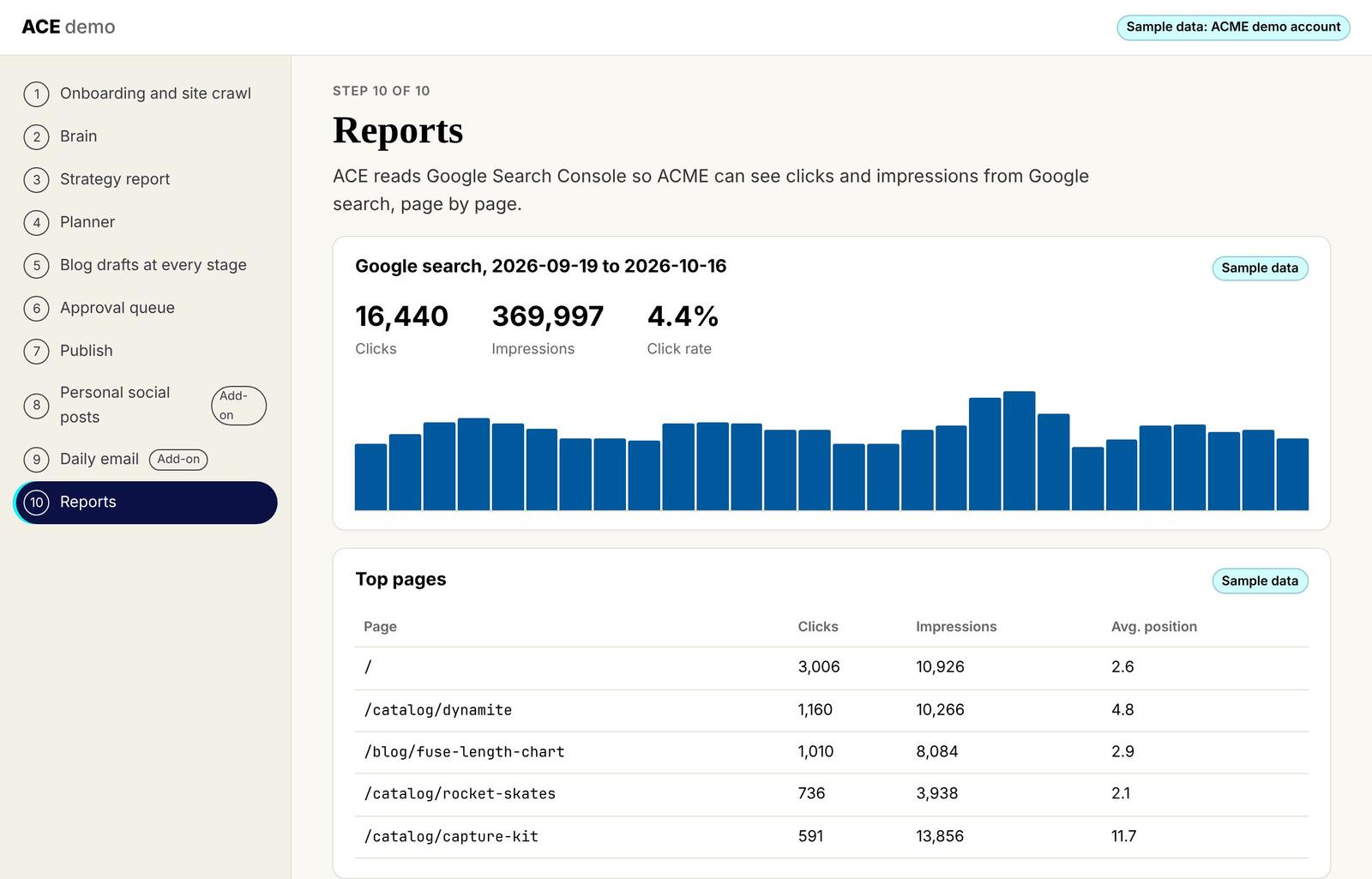This screenshot has width=1372, height=879.
Task: Go to the Brain step
Action: click(x=146, y=136)
